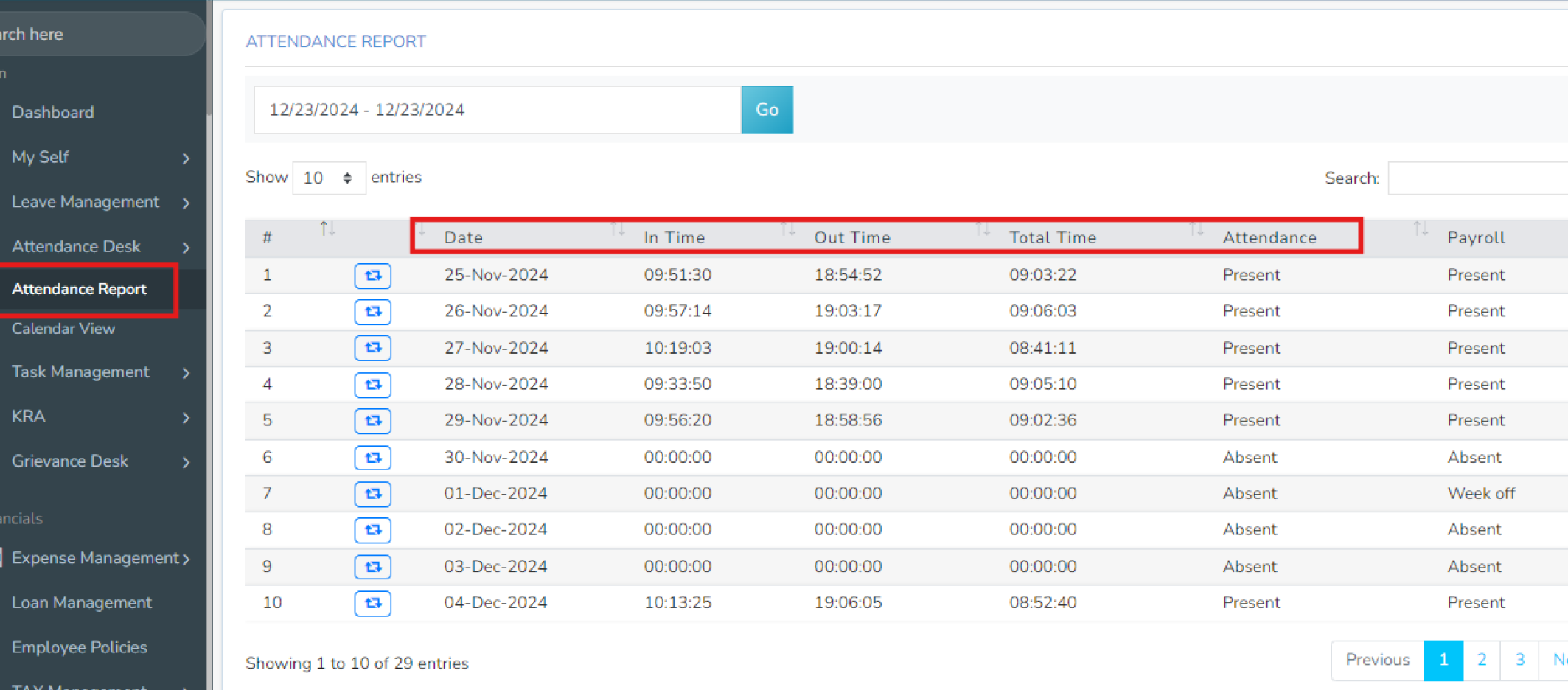
Task: Sort the table by Total Time column
Action: (x=1053, y=237)
